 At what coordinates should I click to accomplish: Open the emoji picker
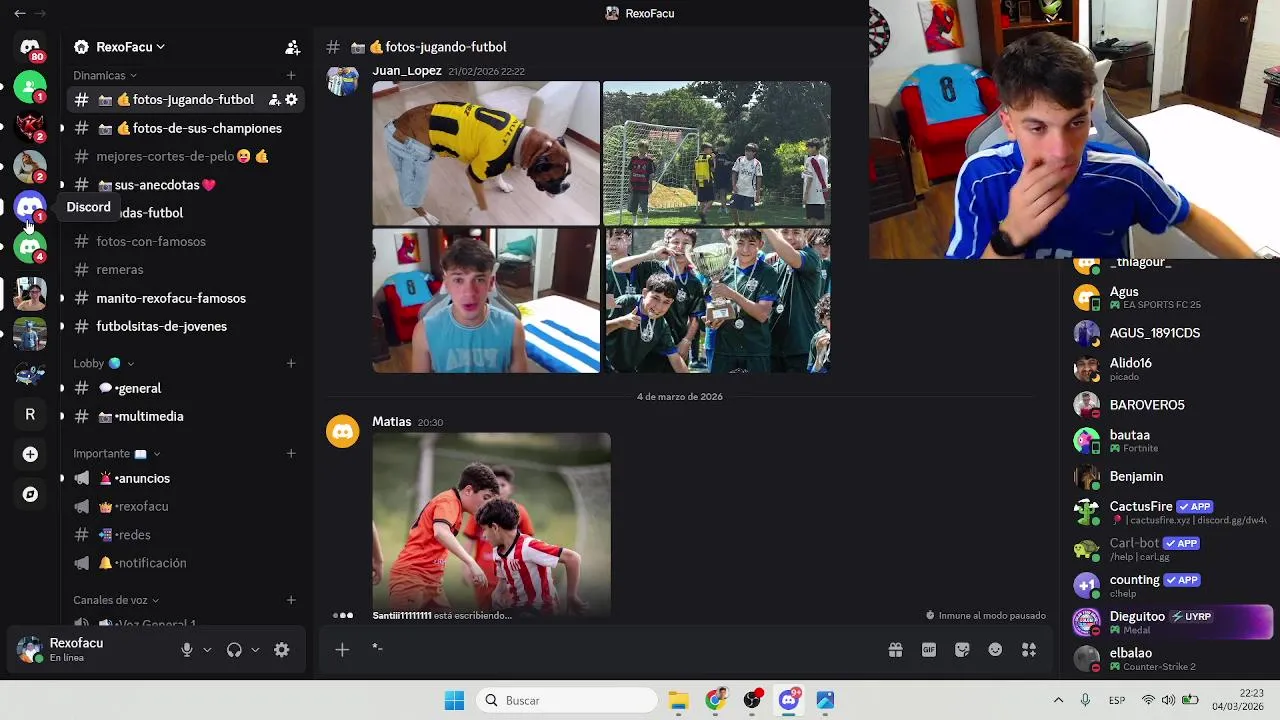pos(995,650)
